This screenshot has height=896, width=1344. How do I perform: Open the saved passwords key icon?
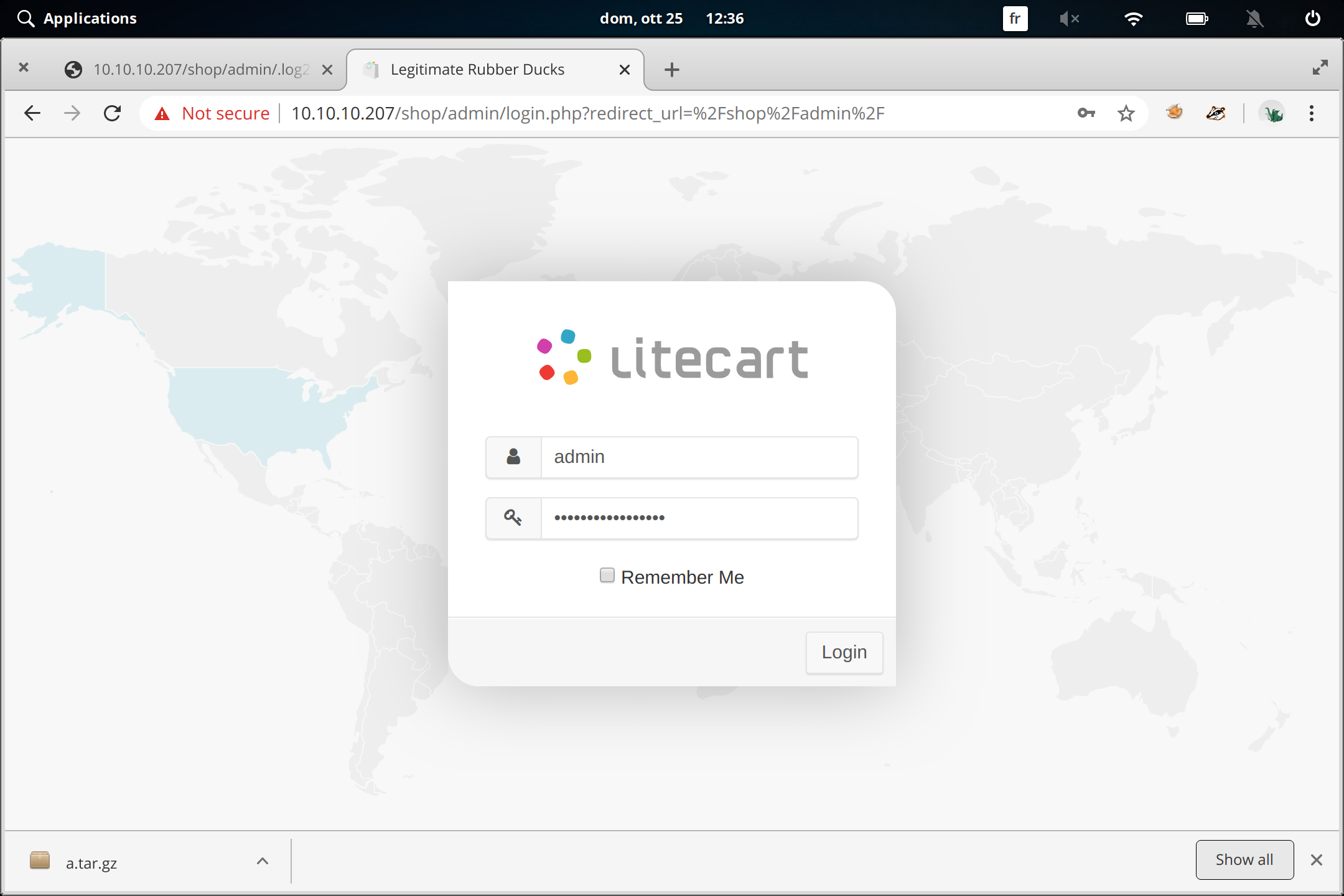point(1086,113)
